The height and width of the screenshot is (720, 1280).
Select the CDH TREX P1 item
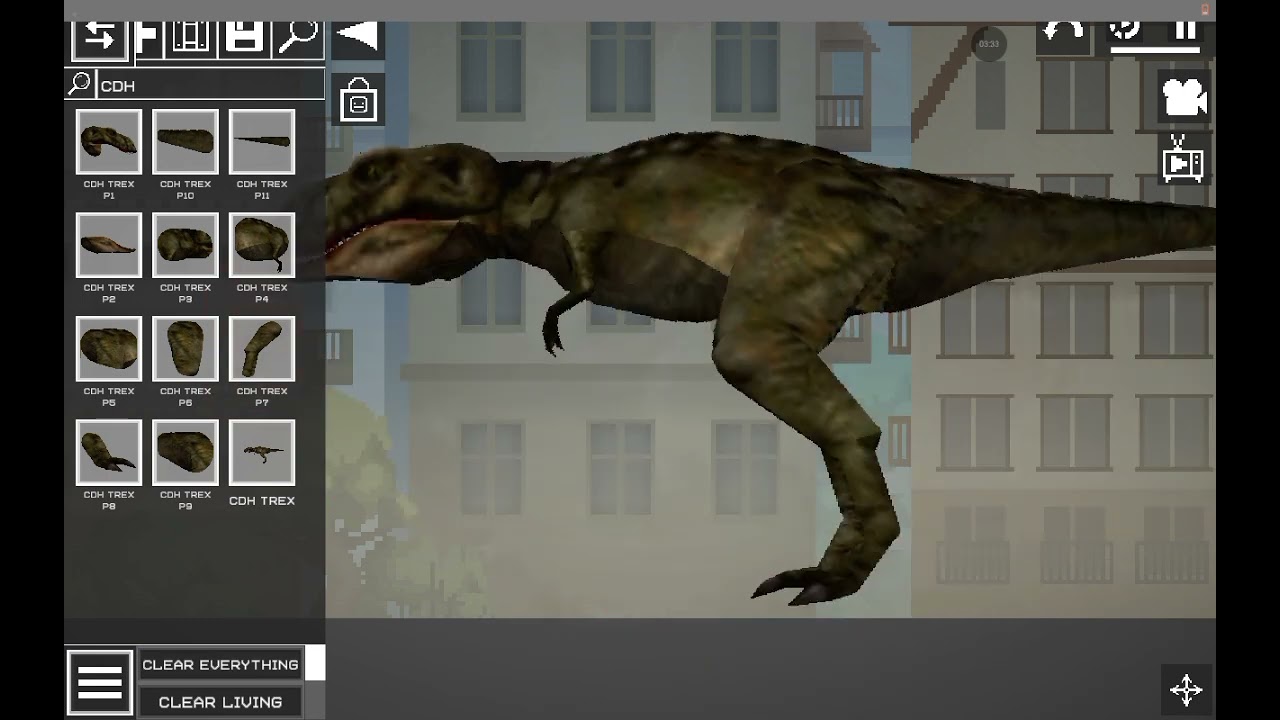pyautogui.click(x=109, y=142)
